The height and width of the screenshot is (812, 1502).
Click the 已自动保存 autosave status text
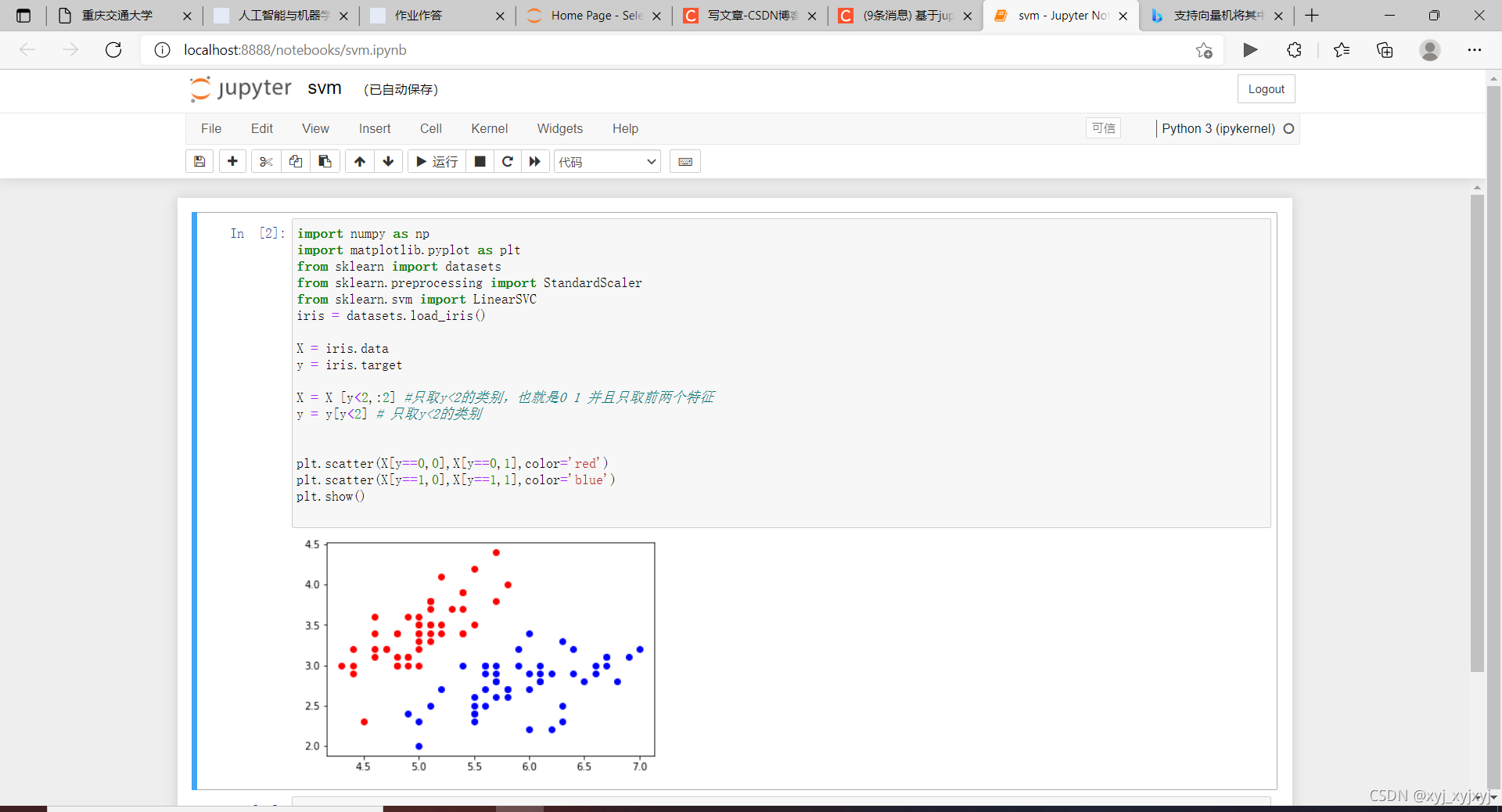point(401,89)
